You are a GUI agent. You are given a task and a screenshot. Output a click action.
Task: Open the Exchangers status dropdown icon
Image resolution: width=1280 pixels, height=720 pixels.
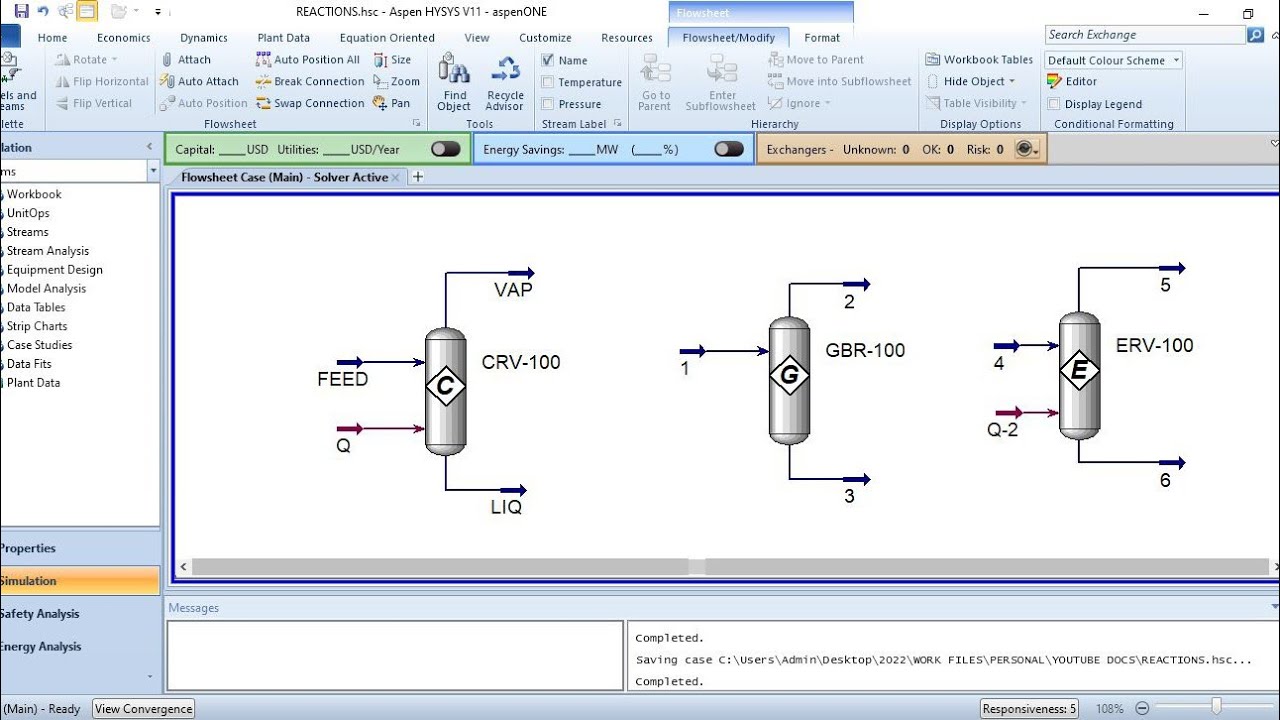coord(1027,149)
